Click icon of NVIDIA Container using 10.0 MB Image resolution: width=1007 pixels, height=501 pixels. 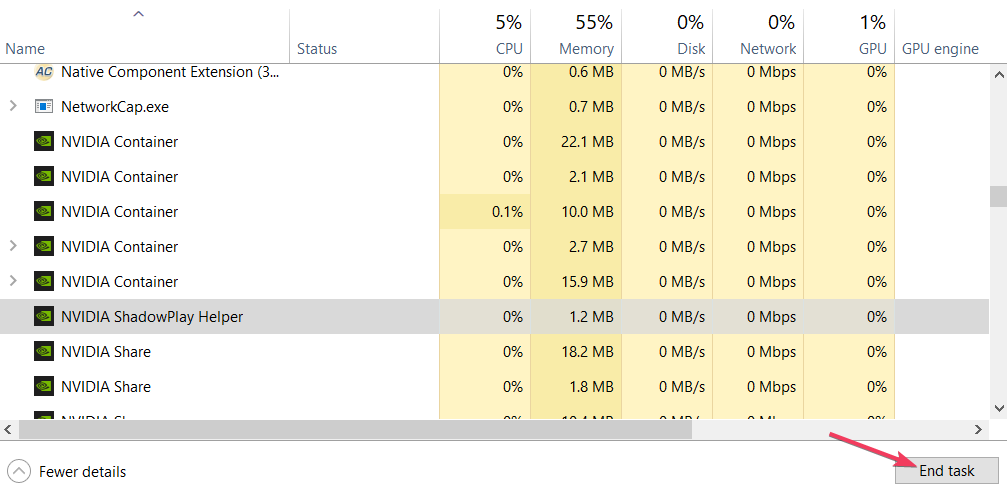tap(43, 212)
